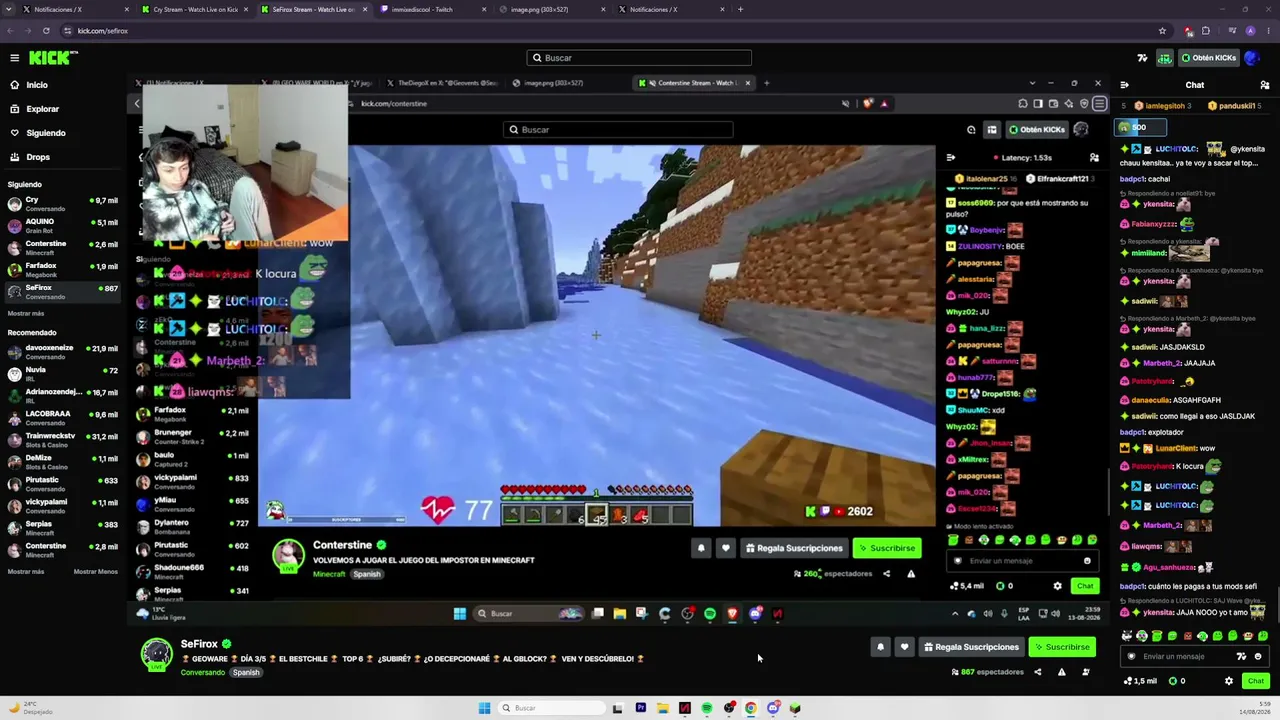Collapse the chat panel with arrow icon
This screenshot has height=720, width=1280.
pos(1124,85)
